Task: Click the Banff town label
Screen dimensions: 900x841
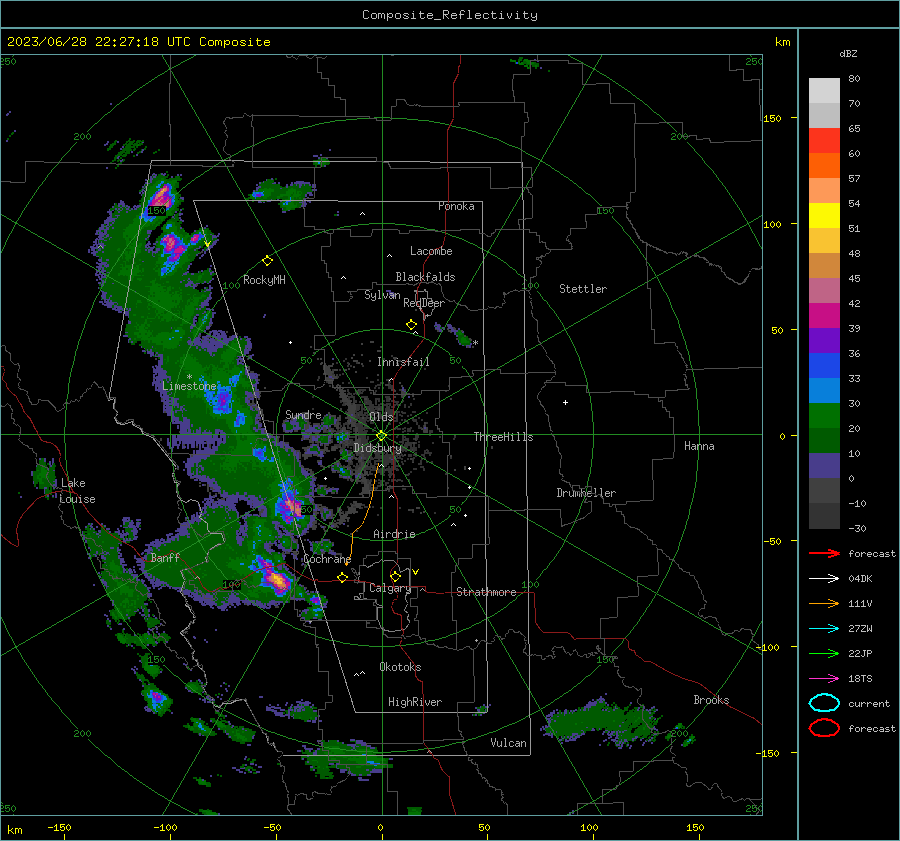Action: (x=165, y=557)
